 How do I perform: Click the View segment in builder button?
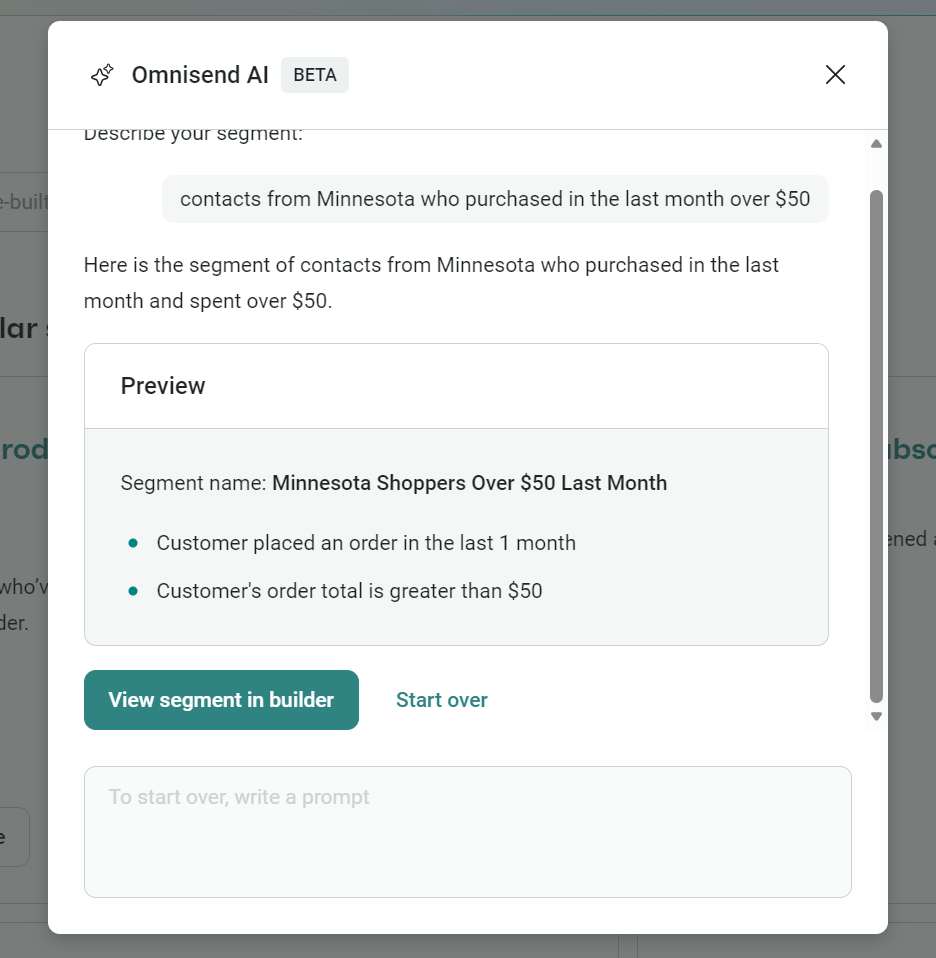[x=221, y=699]
